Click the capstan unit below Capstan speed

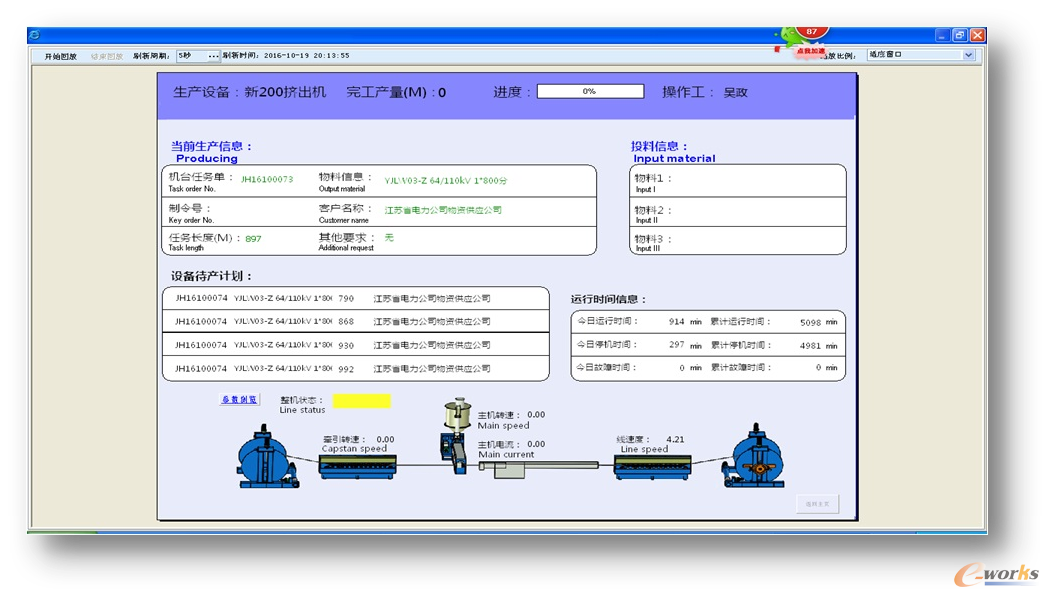point(357,466)
